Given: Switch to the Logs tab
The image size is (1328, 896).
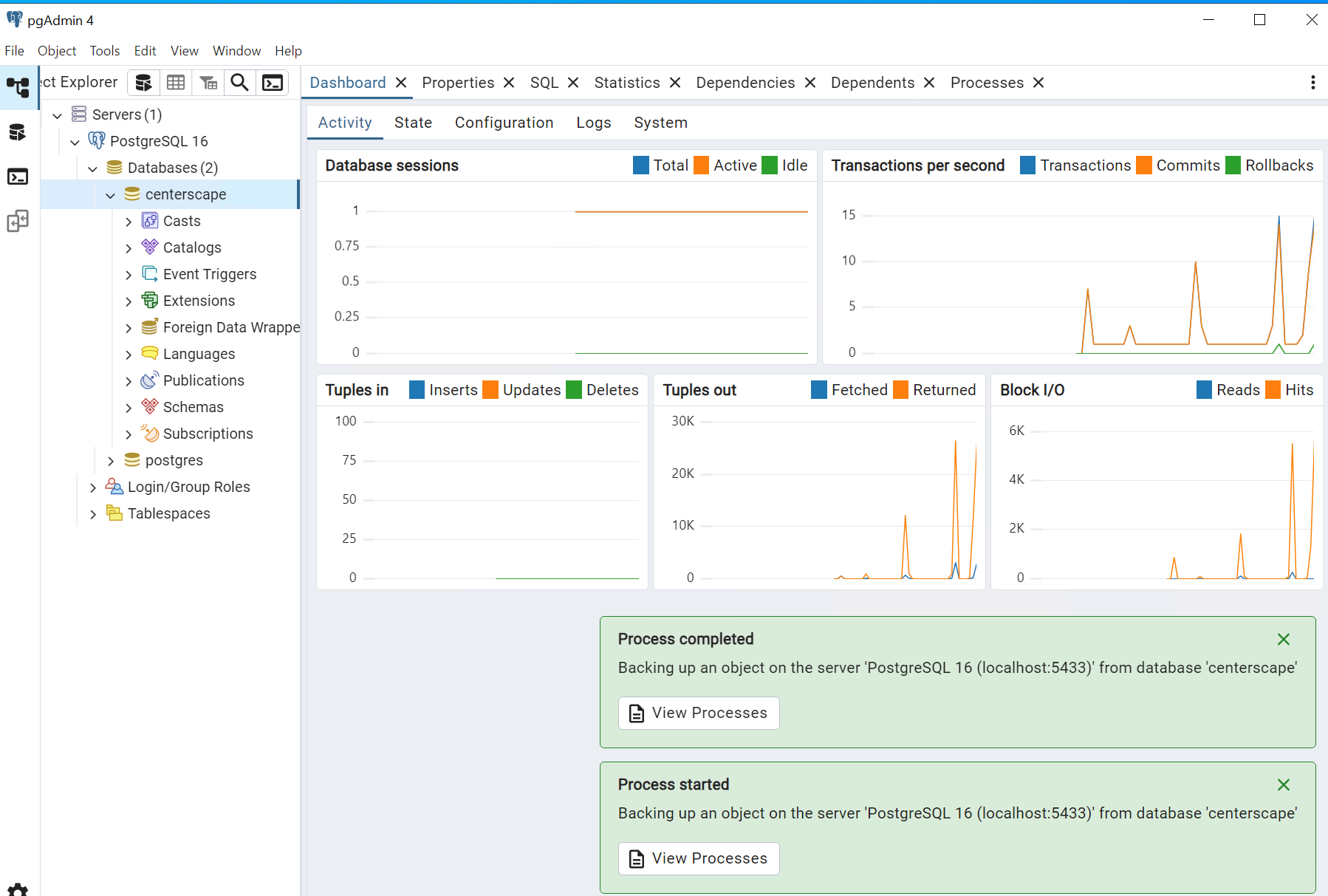Looking at the screenshot, I should [x=593, y=123].
